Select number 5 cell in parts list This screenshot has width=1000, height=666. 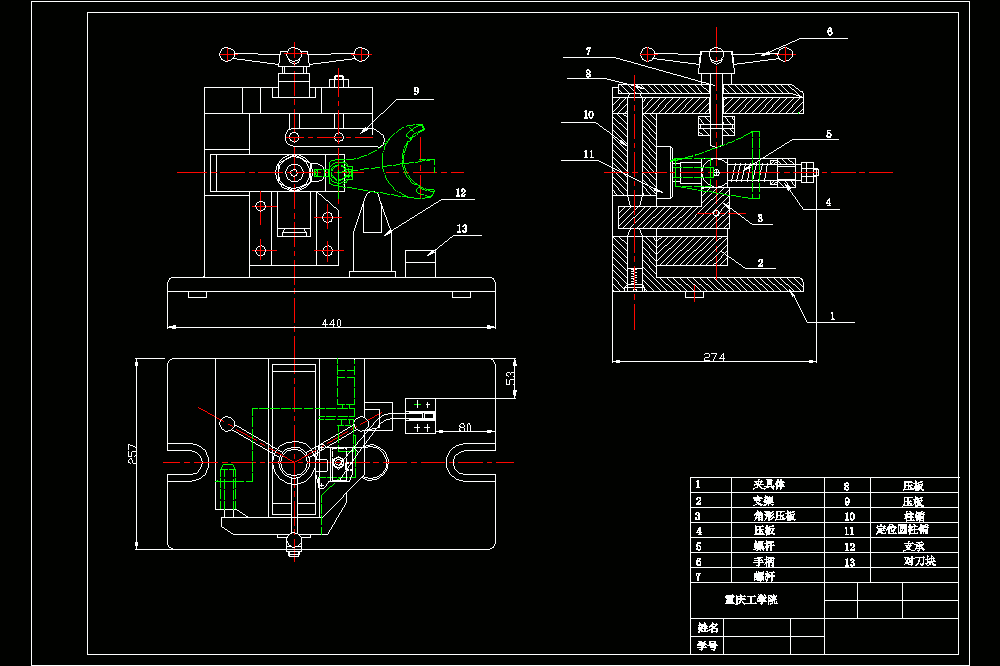710,546
